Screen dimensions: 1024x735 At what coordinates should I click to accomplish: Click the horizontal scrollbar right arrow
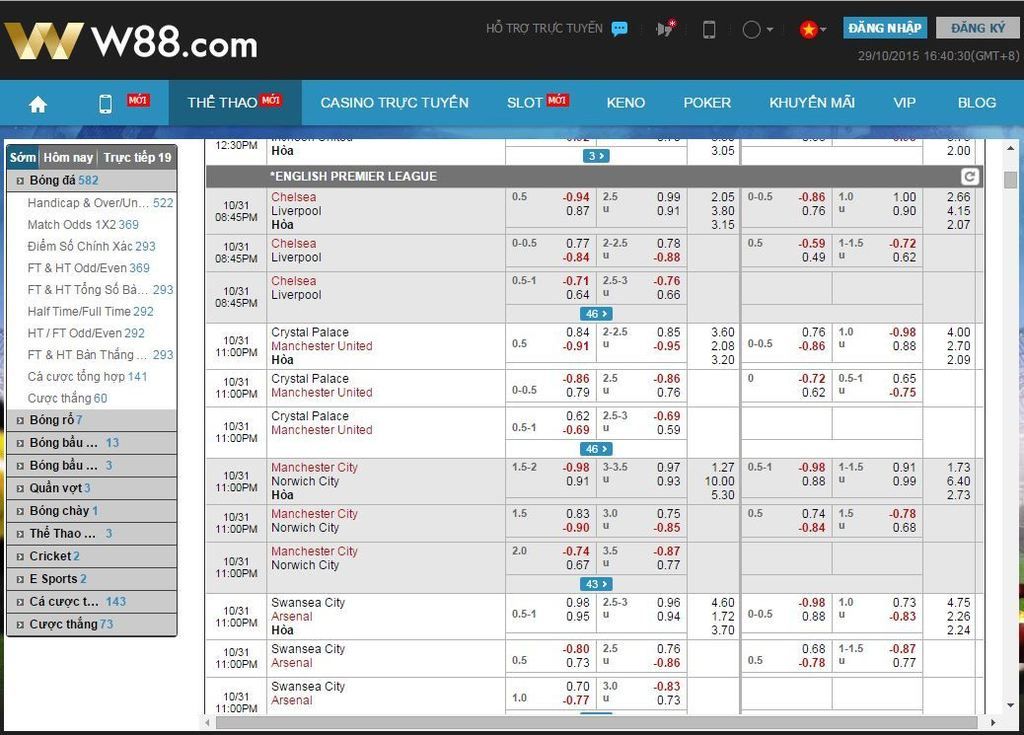point(993,723)
